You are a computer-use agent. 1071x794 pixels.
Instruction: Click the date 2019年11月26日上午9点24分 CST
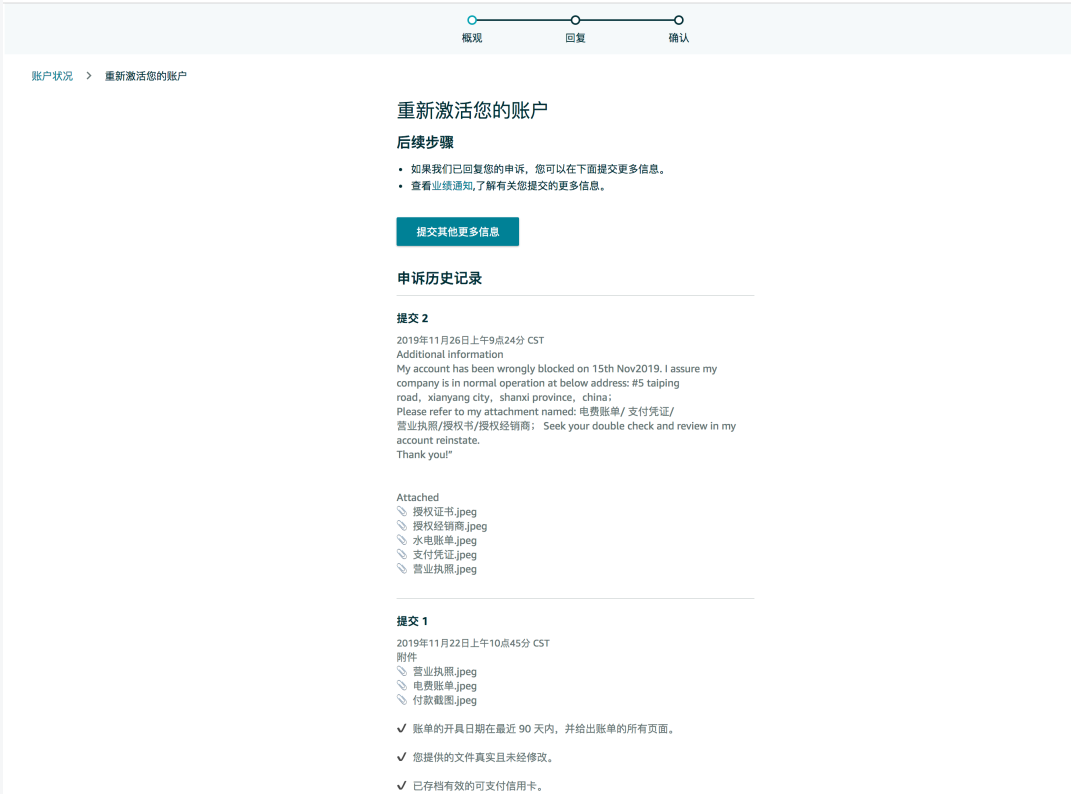(470, 340)
